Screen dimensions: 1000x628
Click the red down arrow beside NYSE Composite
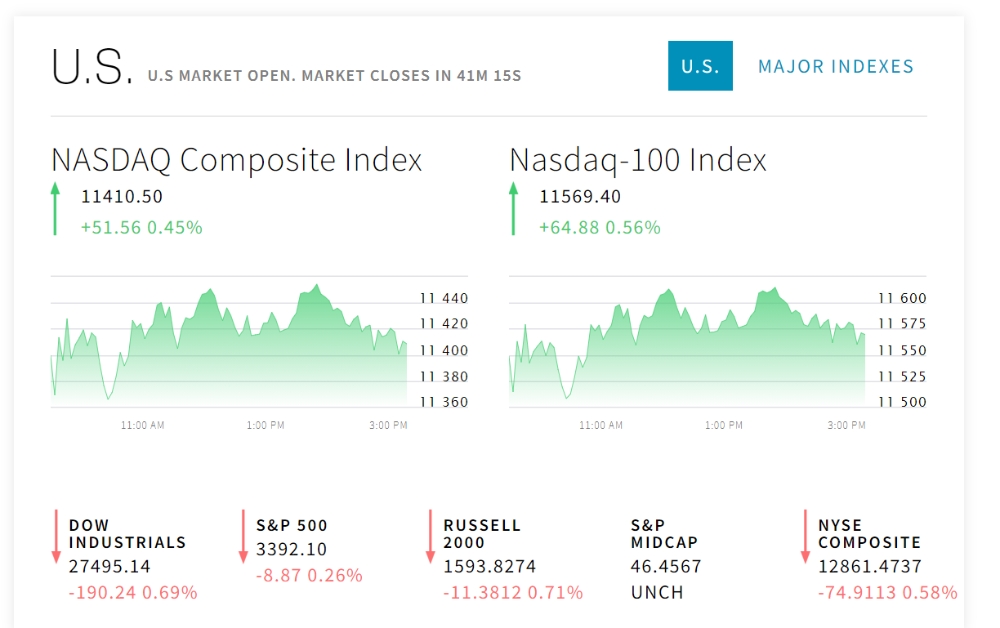coord(805,536)
